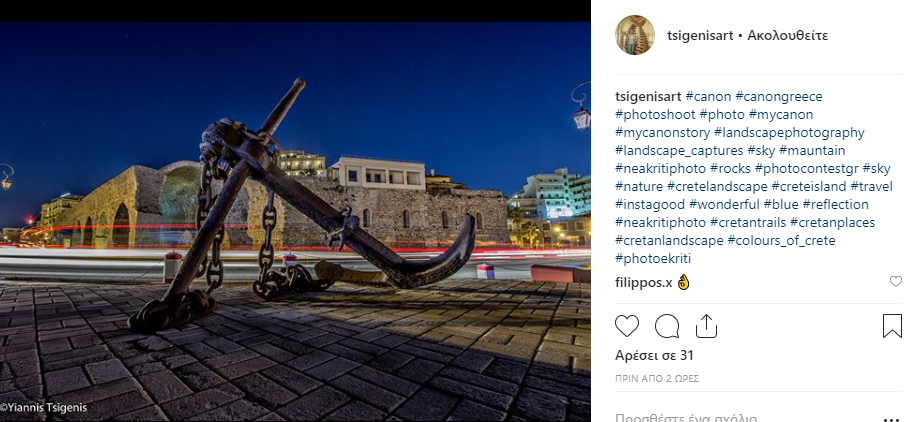This screenshot has height=422, width=919.
Task: Open tsigenisart username in post header
Action: [700, 35]
